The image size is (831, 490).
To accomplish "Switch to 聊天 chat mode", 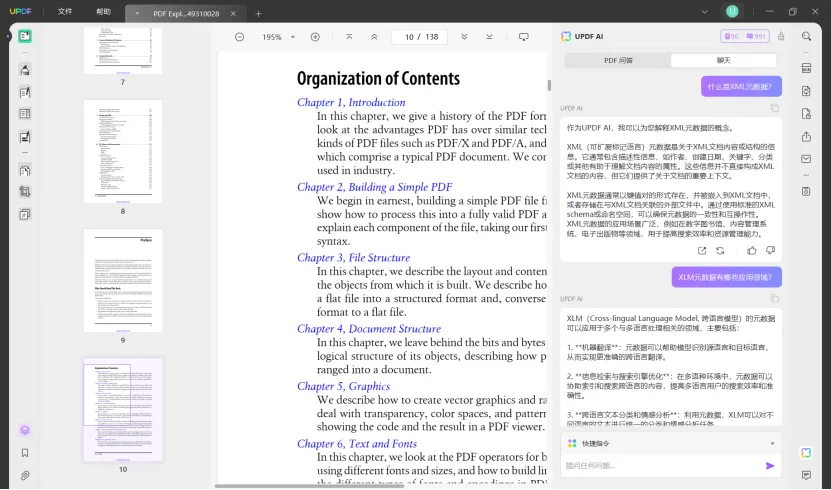I will click(x=723, y=60).
